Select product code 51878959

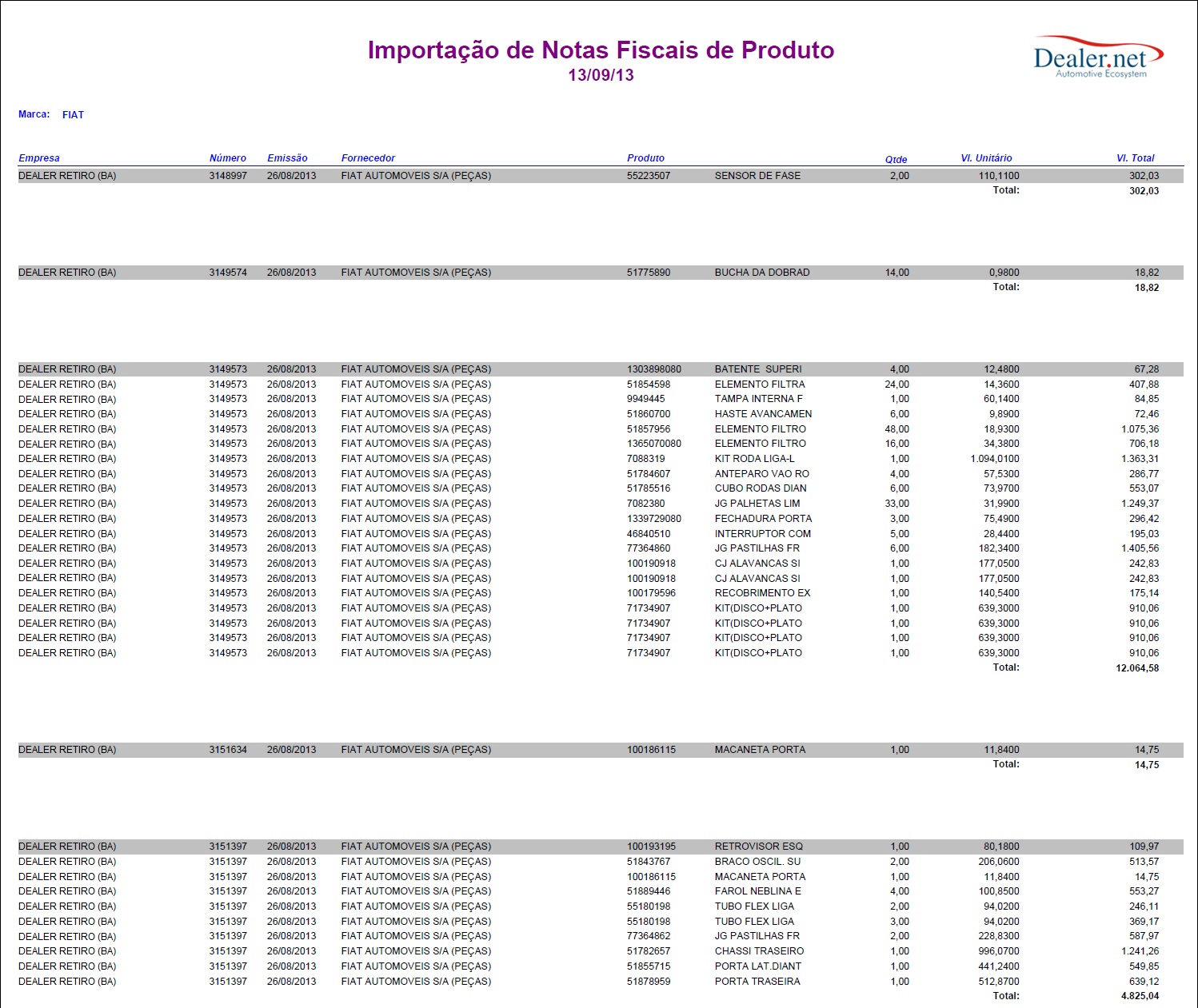point(649,982)
